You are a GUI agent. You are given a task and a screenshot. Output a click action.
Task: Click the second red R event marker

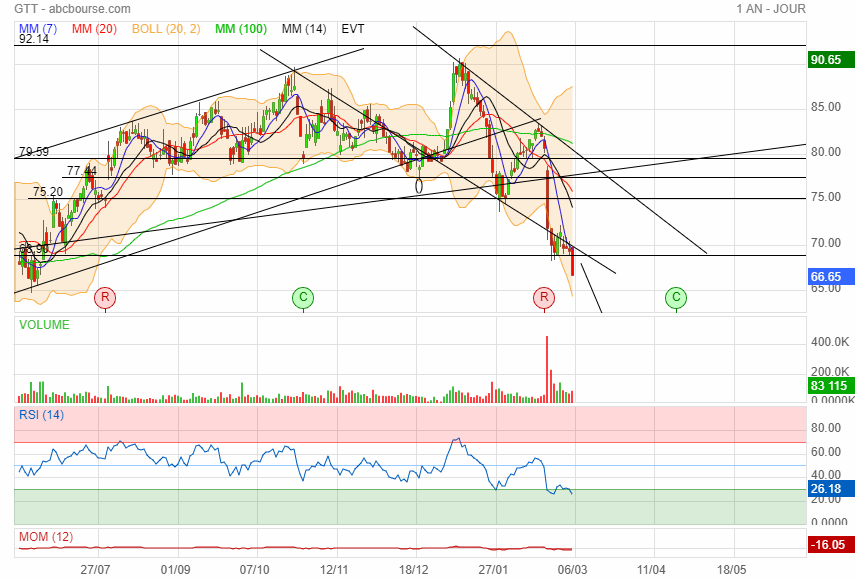[x=544, y=298]
